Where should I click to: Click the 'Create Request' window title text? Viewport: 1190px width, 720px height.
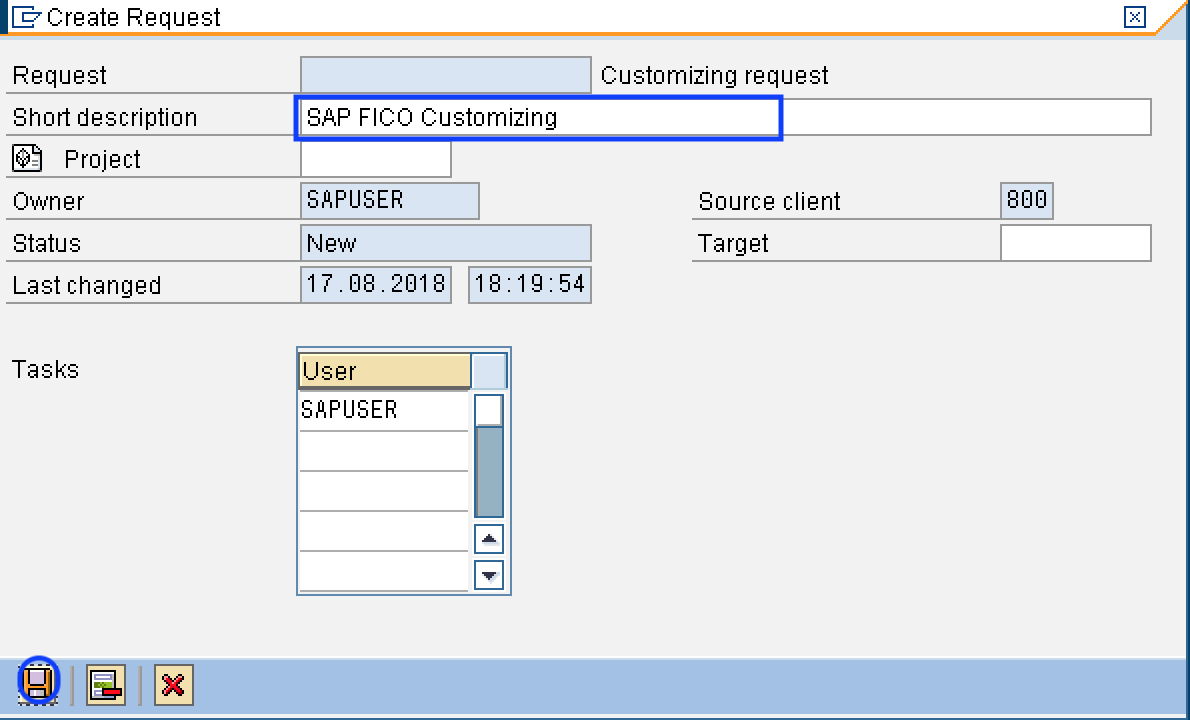coord(134,17)
